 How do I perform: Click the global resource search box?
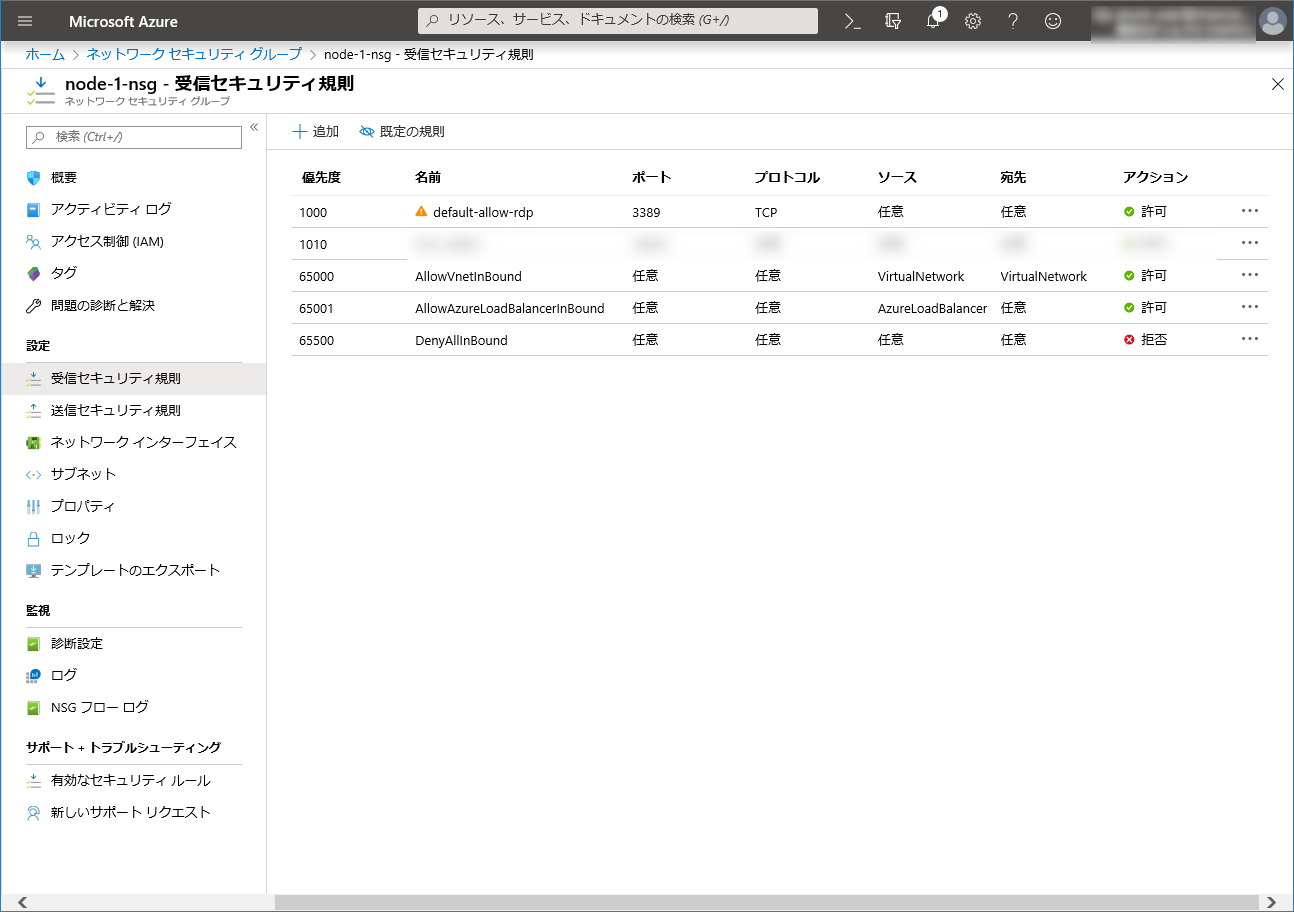click(x=618, y=21)
